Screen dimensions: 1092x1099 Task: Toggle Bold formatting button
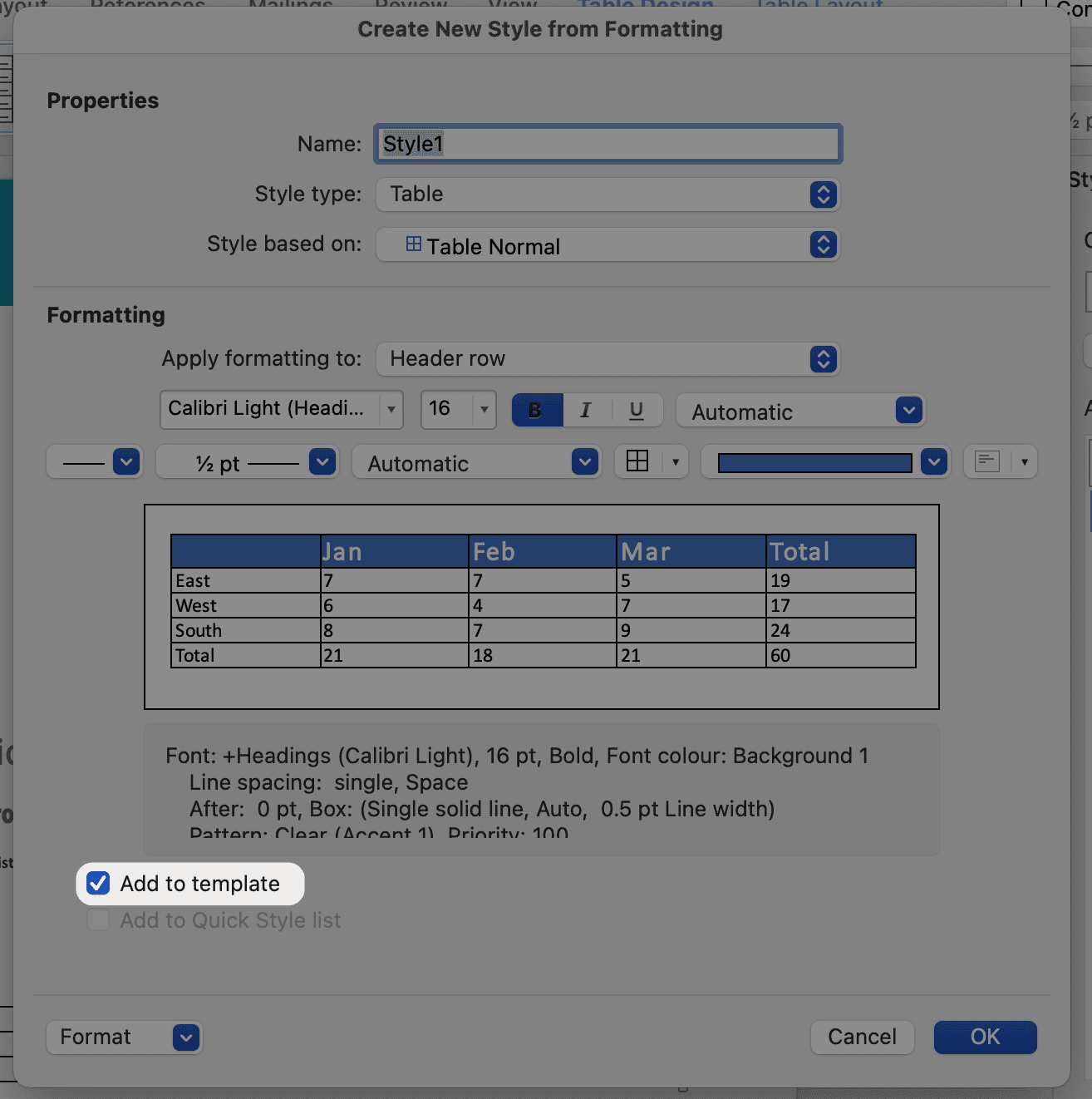[537, 410]
